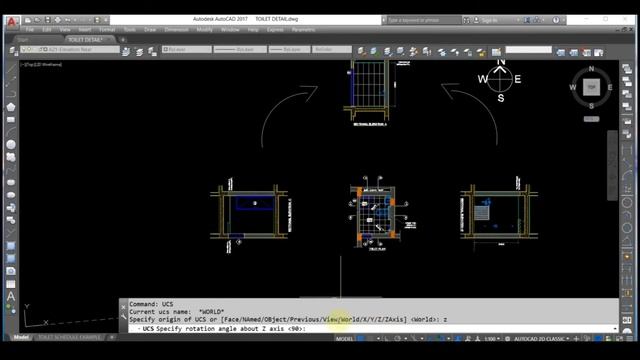Select the Insert Block tool
This screenshot has width=640, height=360.
11,208
